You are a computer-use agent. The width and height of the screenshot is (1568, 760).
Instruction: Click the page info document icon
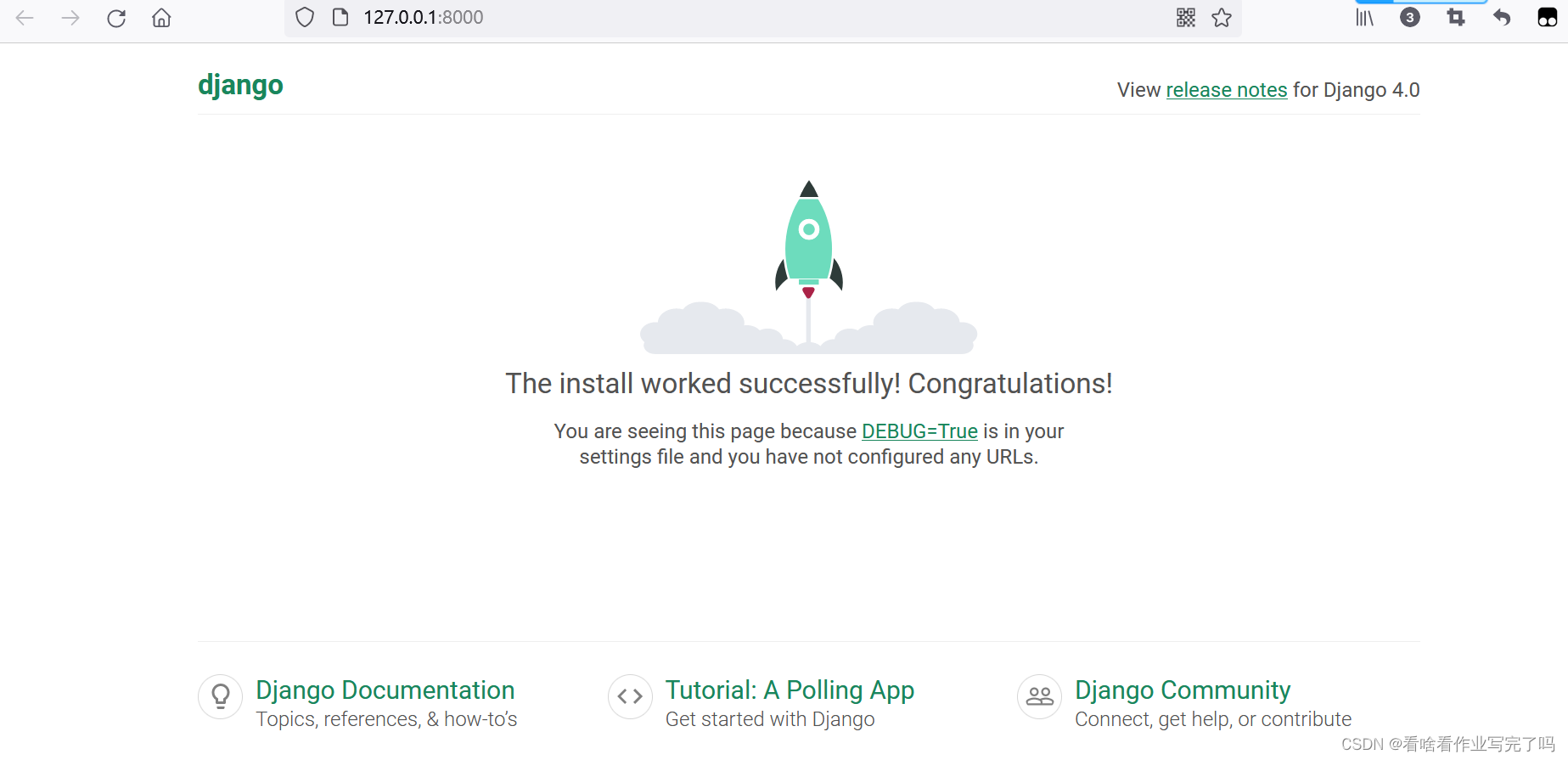340,17
